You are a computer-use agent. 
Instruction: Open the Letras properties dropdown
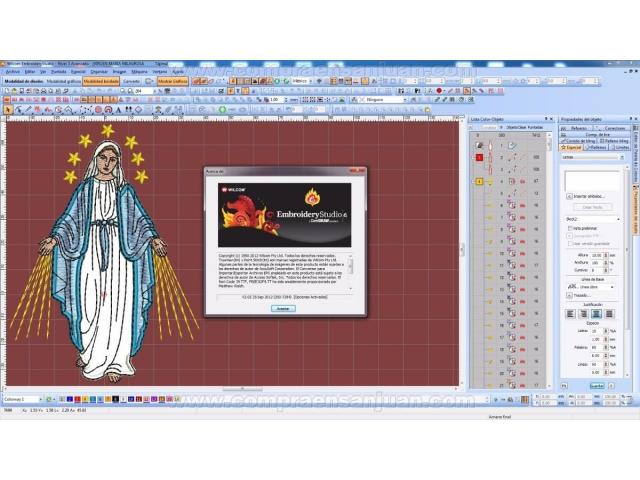click(621, 157)
